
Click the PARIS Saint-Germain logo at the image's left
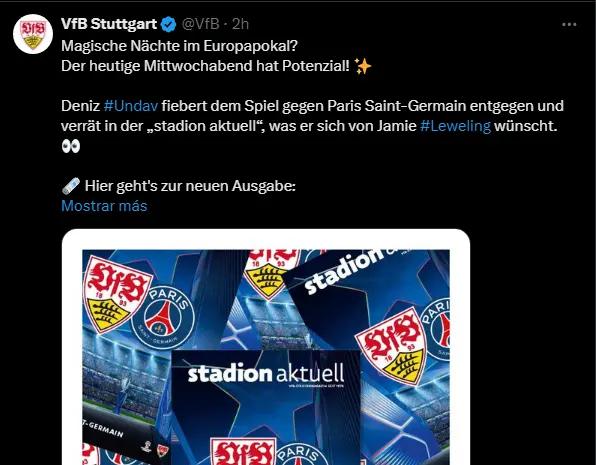pyautogui.click(x=163, y=317)
